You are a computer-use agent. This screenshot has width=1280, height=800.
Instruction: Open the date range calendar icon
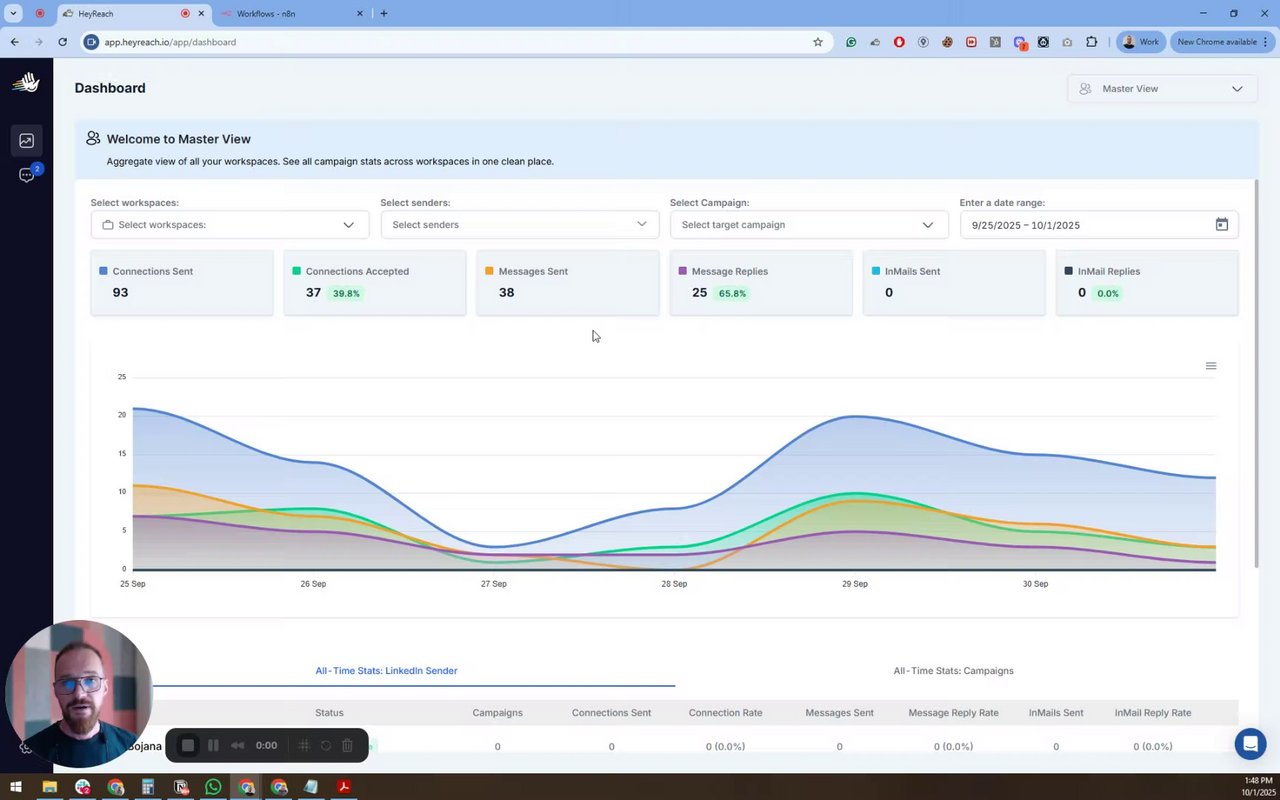pos(1221,225)
